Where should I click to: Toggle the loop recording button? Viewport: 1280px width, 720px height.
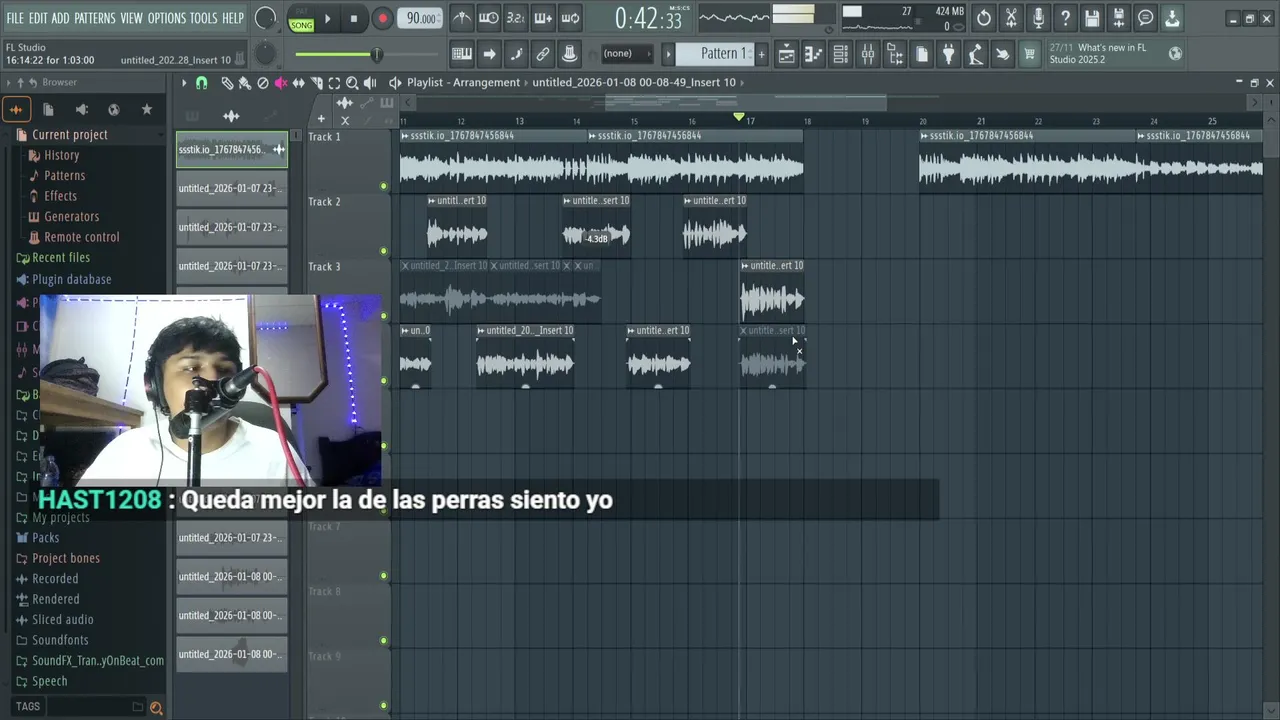click(x=570, y=18)
